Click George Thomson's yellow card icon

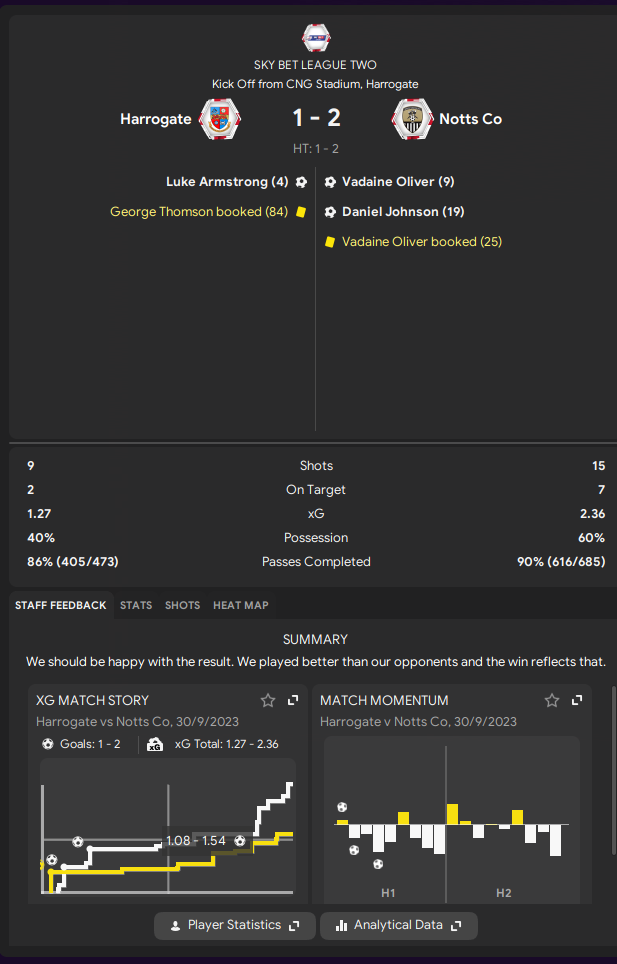point(301,212)
